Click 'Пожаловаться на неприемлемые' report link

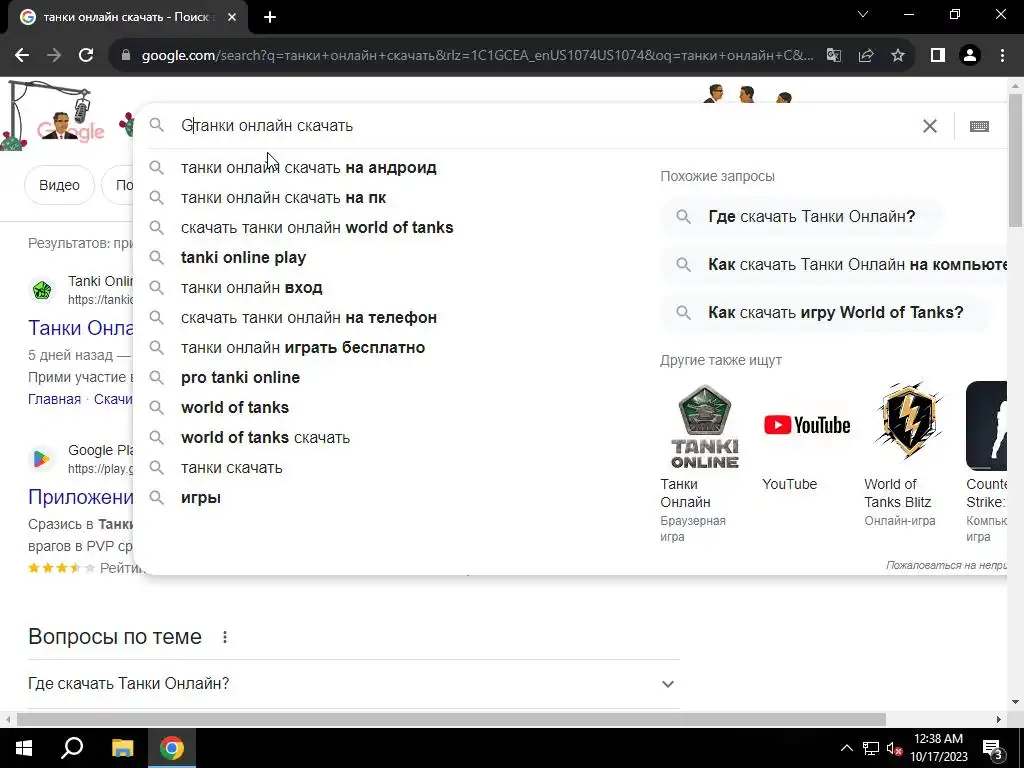pos(946,566)
